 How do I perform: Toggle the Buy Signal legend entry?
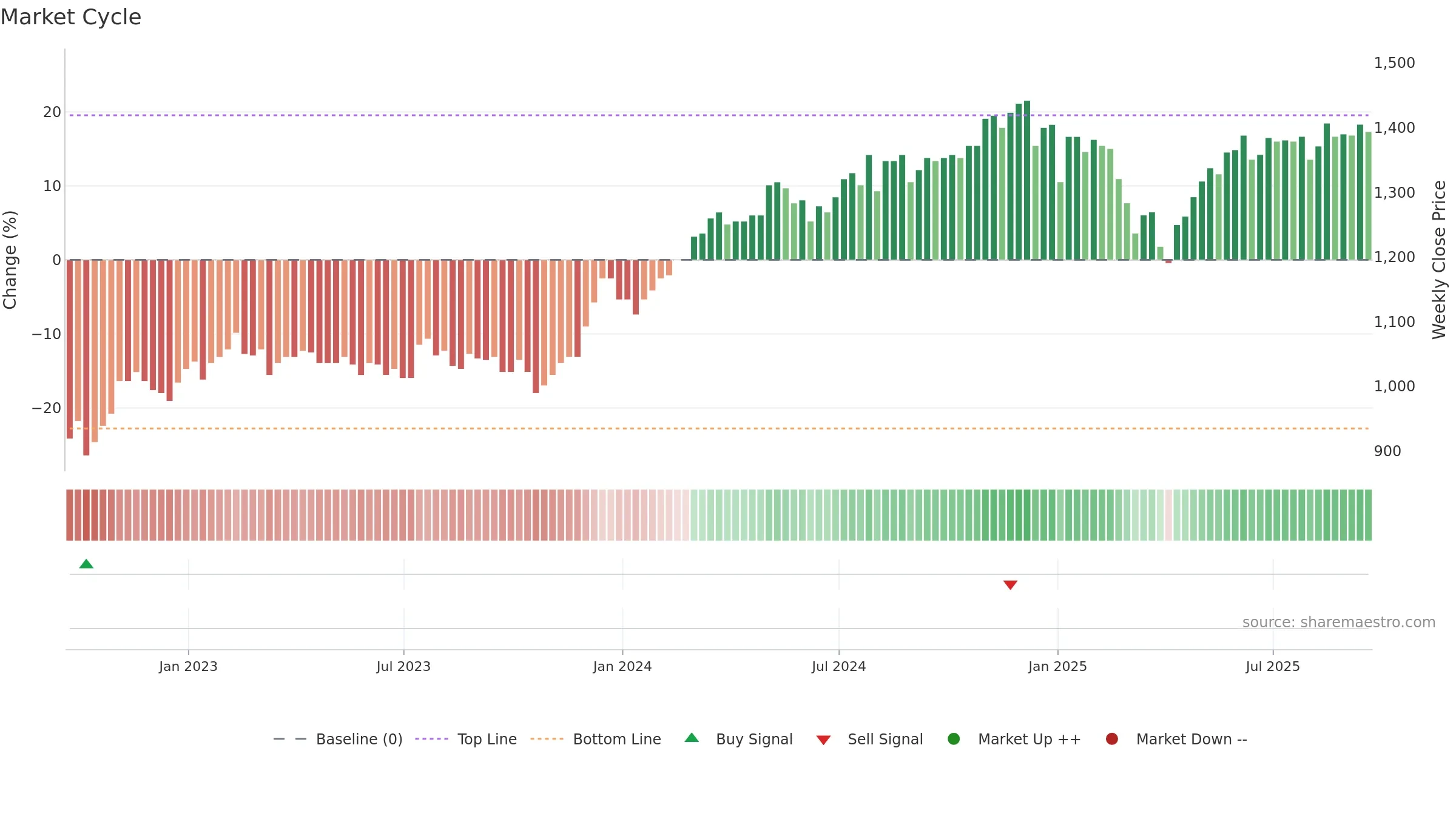click(738, 739)
